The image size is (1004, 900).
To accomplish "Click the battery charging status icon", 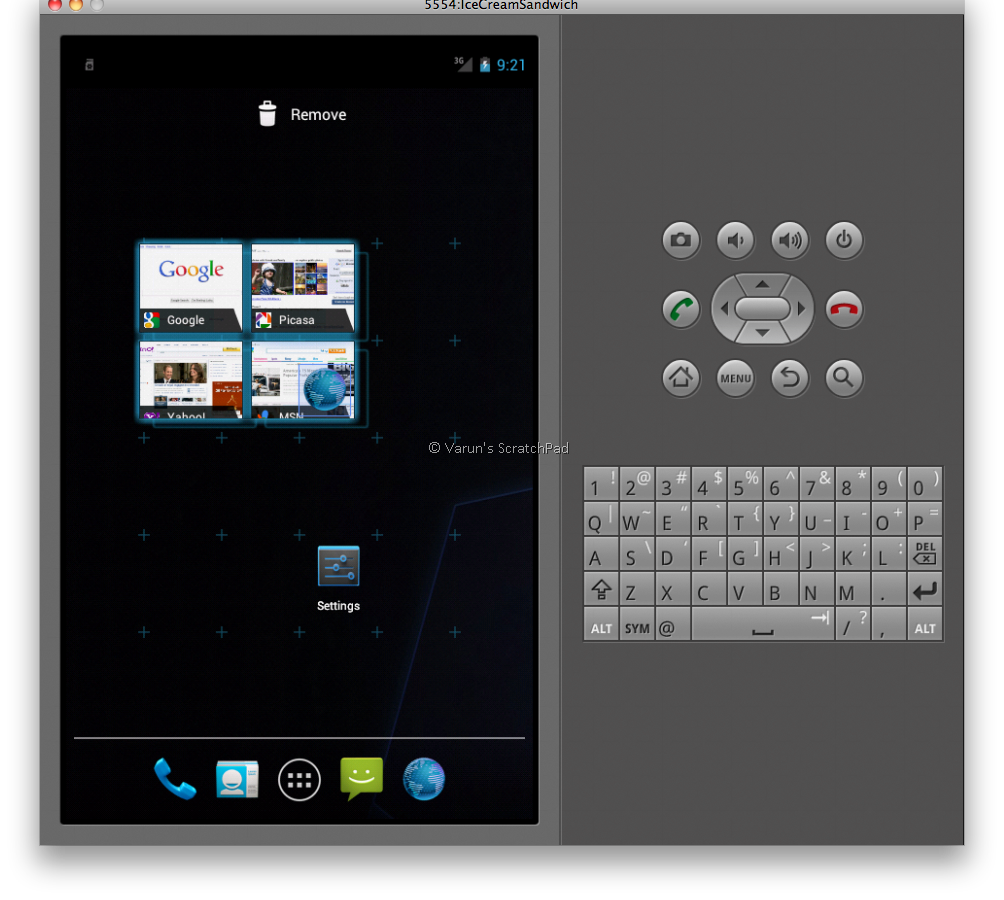I will [485, 65].
